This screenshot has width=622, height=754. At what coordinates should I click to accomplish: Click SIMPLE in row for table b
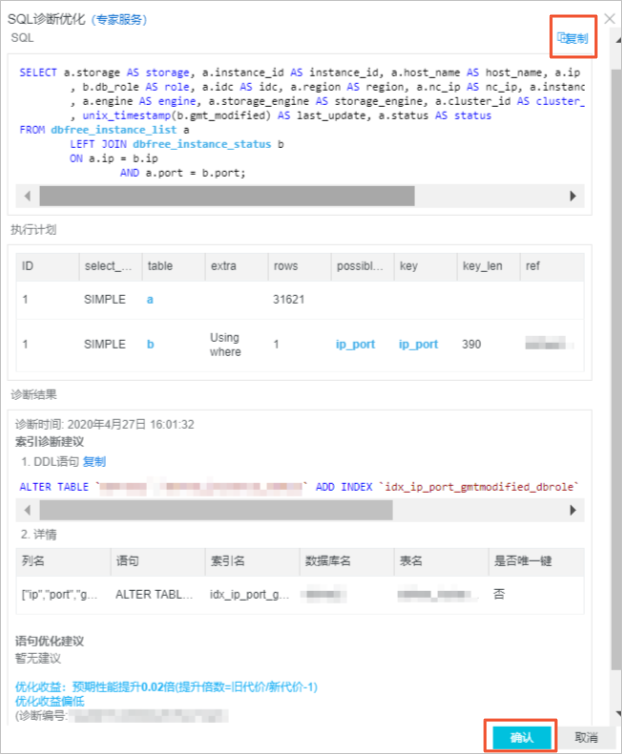105,344
